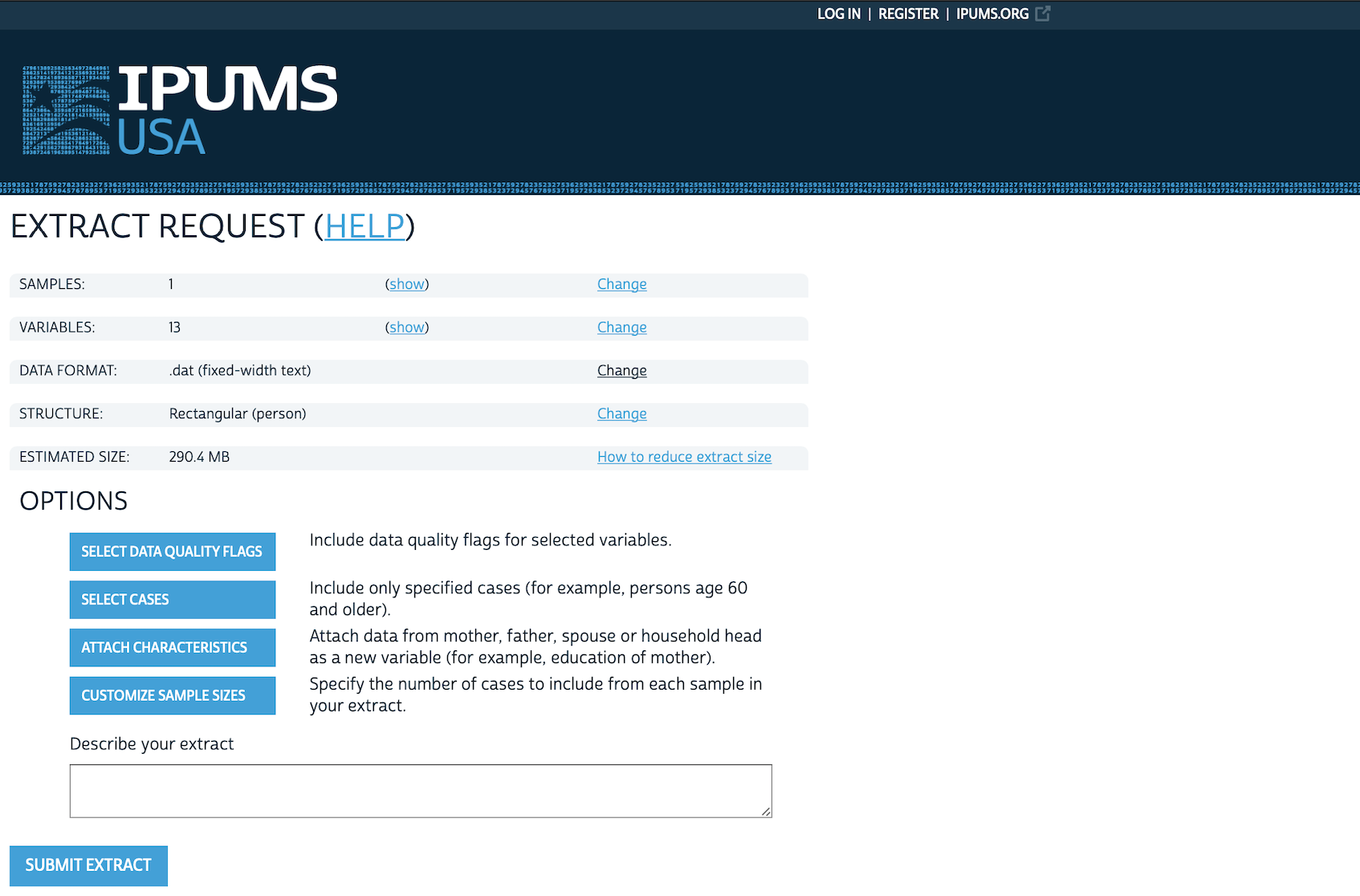
Task: Go to IPUMS.ORG site link
Action: tap(991, 14)
